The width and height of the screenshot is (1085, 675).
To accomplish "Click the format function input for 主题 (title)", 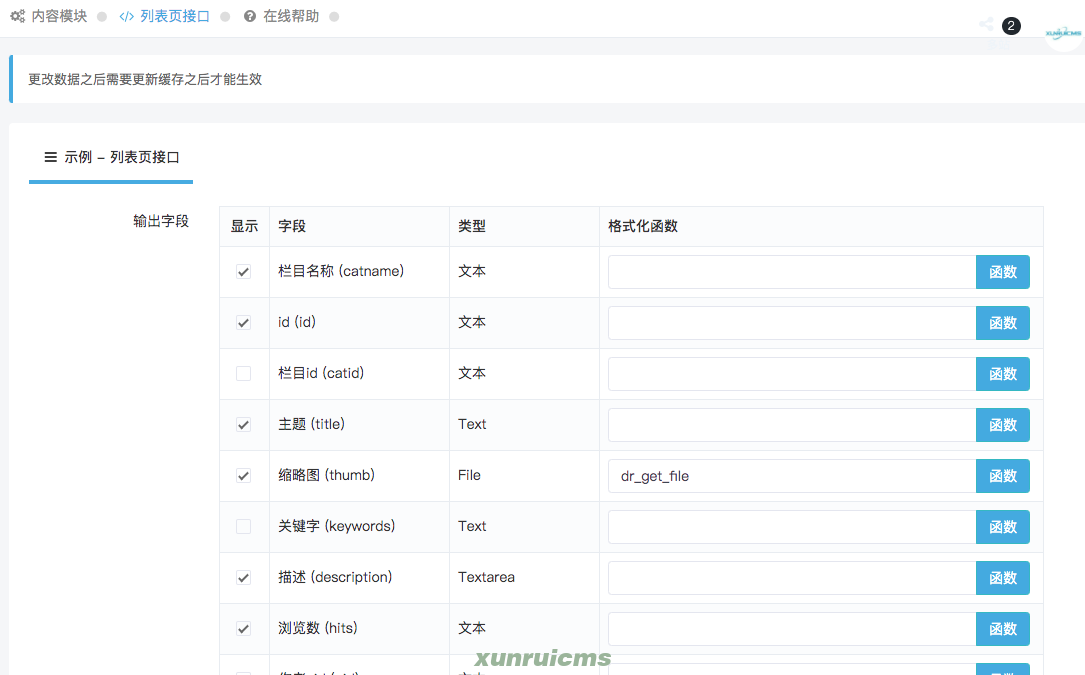I will [792, 425].
